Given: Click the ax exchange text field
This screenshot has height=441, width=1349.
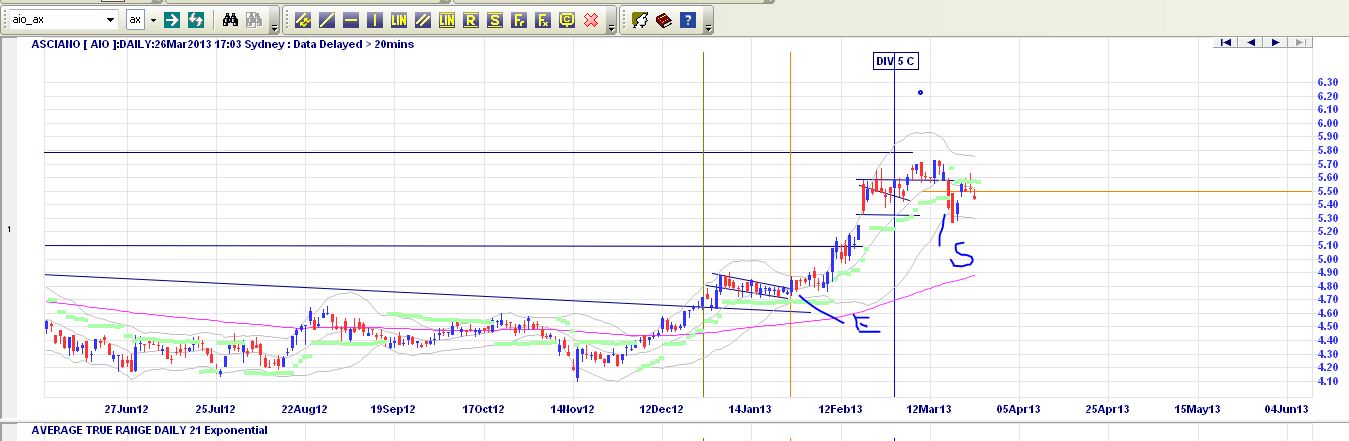Looking at the screenshot, I should click(136, 20).
